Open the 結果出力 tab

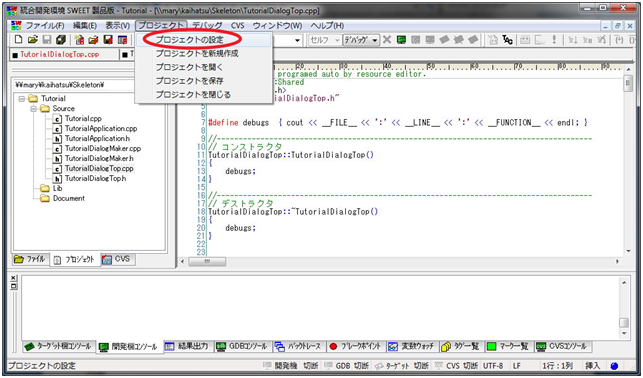pos(188,346)
